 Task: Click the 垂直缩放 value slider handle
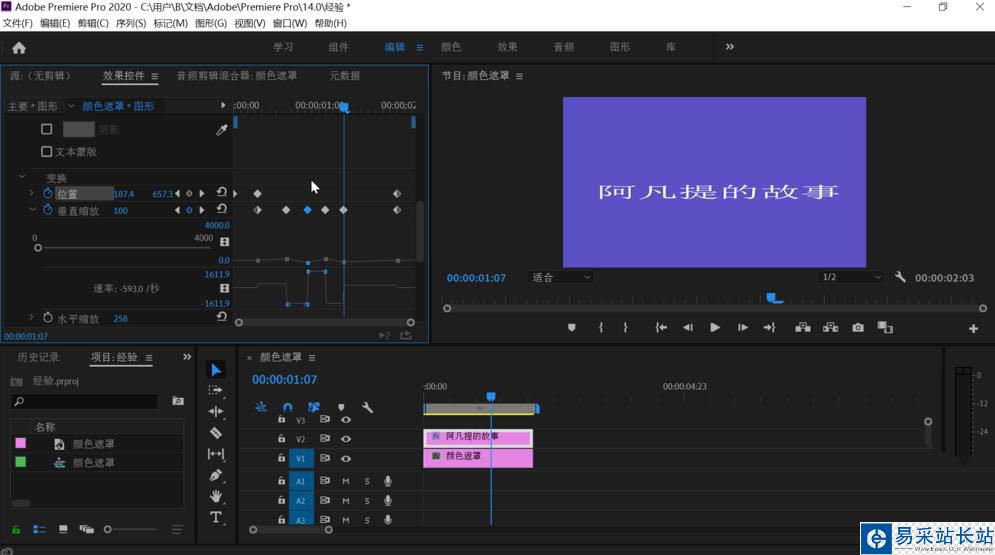pyautogui.click(x=38, y=248)
